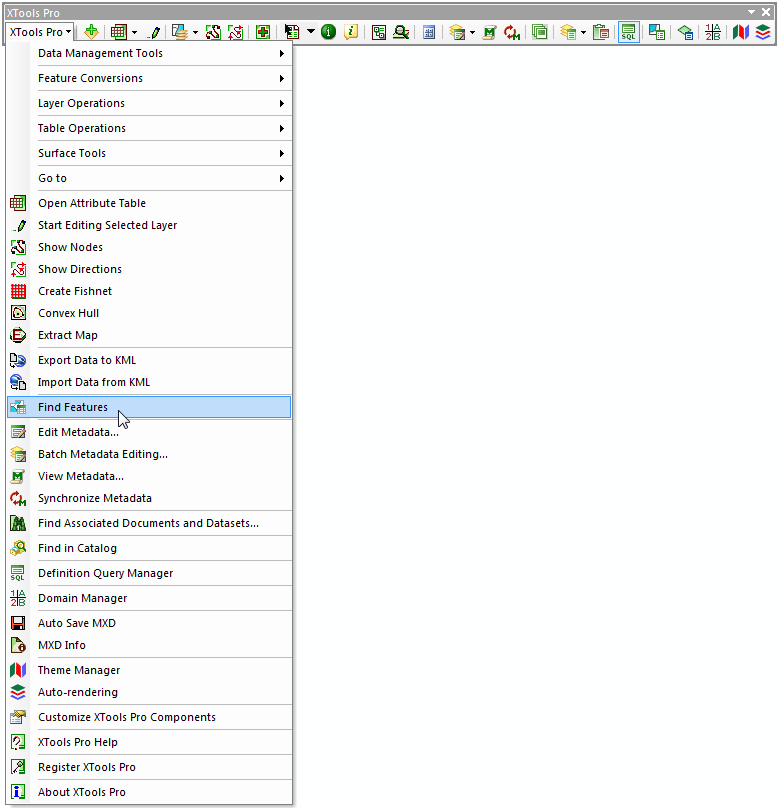Select Auto-rendering menu item
779x808 pixels.
pyautogui.click(x=149, y=693)
